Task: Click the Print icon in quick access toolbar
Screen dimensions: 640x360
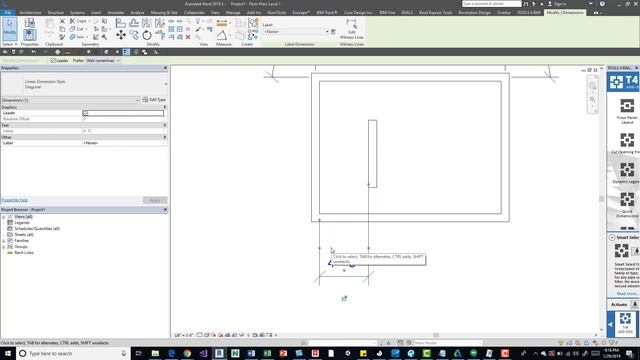Action: pyautogui.click(x=58, y=52)
